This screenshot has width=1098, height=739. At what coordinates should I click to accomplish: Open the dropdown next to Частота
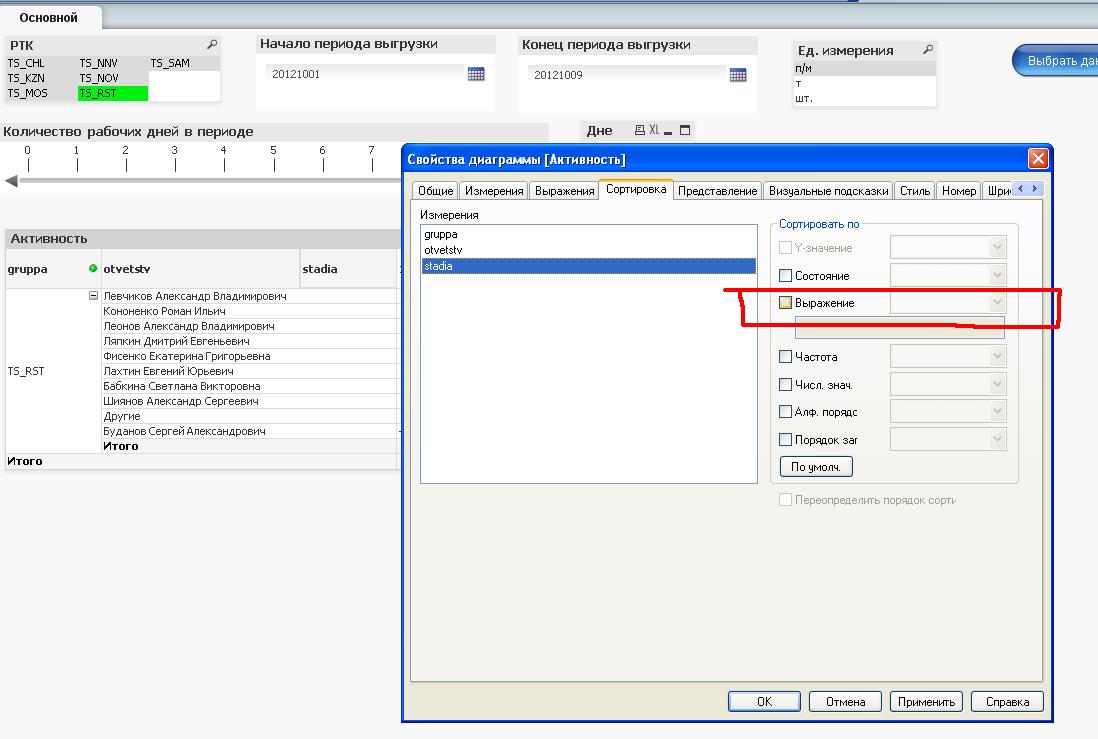pyautogui.click(x=997, y=356)
